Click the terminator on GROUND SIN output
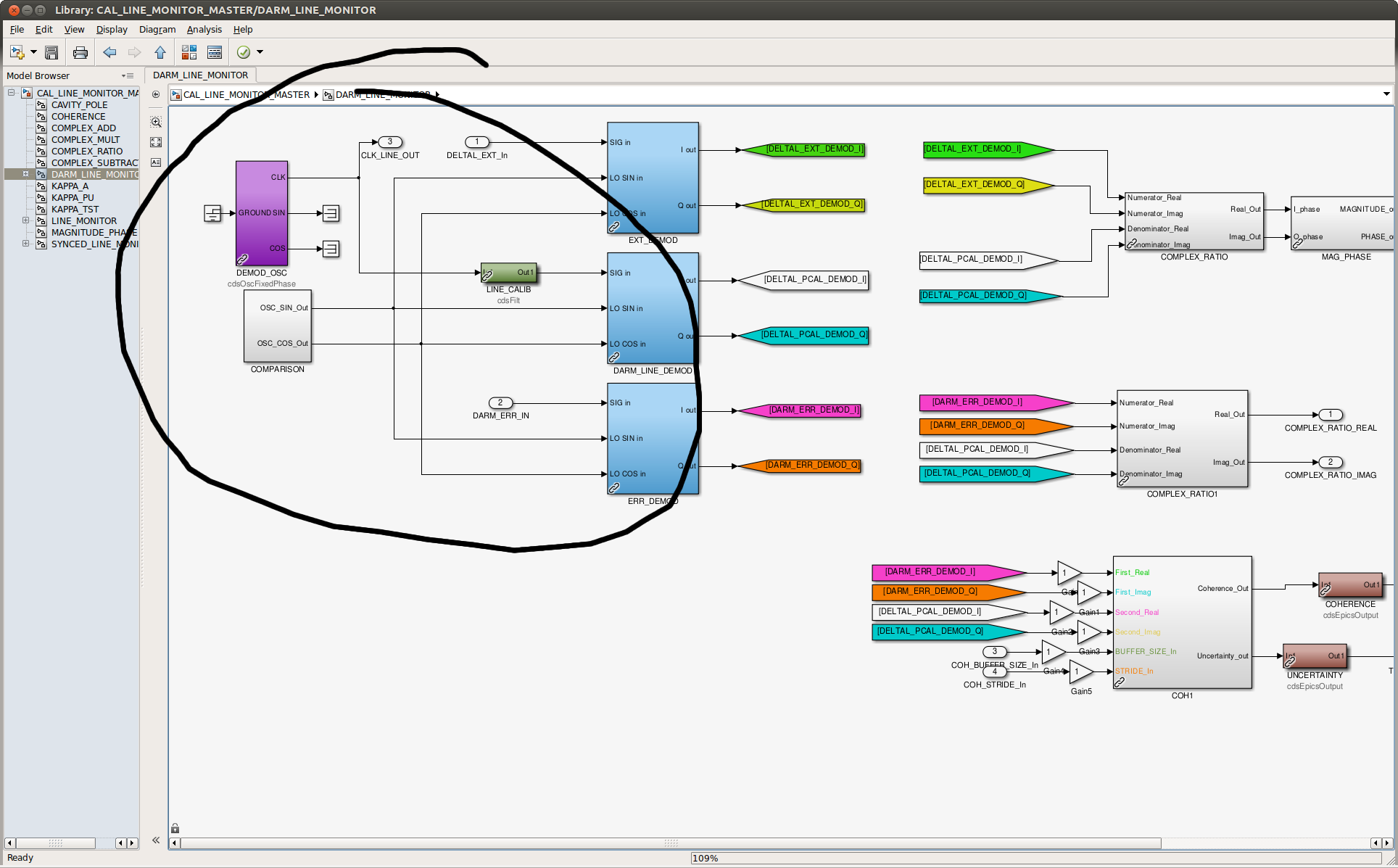The width and height of the screenshot is (1398, 868). click(x=331, y=213)
